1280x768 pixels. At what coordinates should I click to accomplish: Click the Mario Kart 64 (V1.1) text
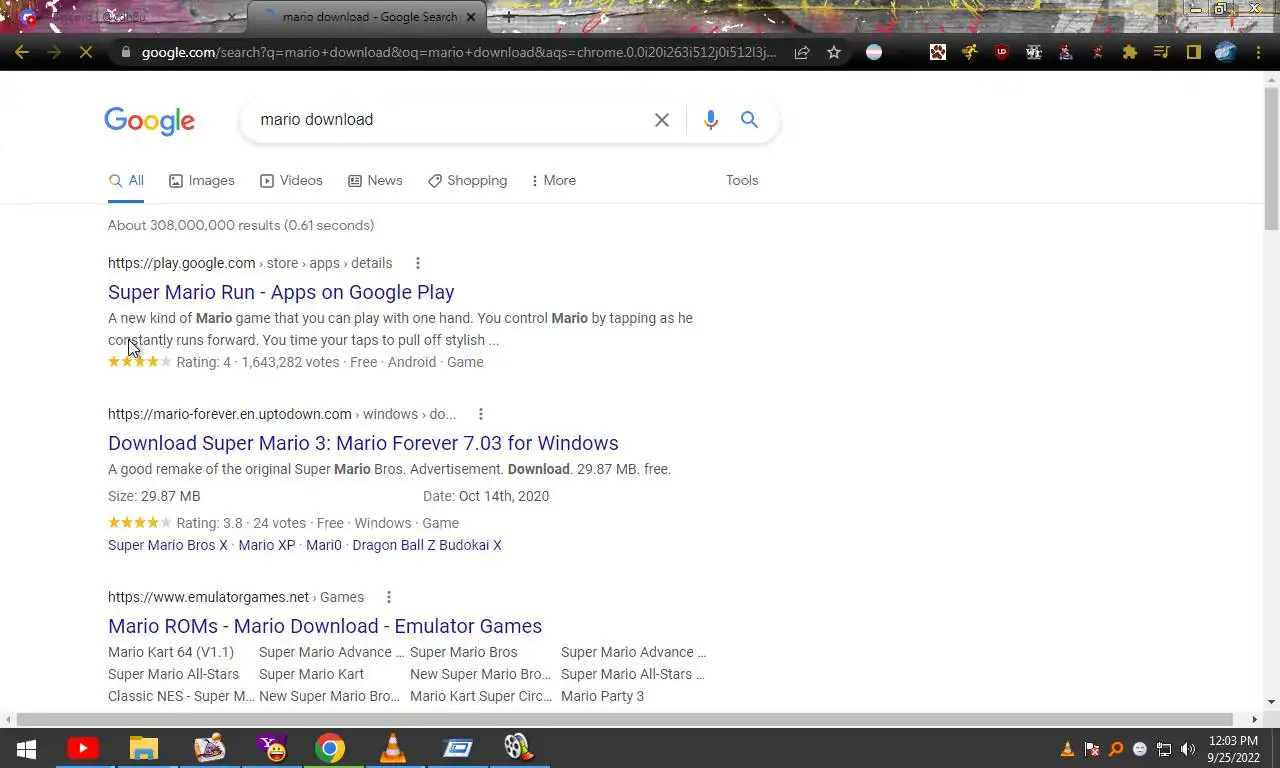[x=171, y=652]
